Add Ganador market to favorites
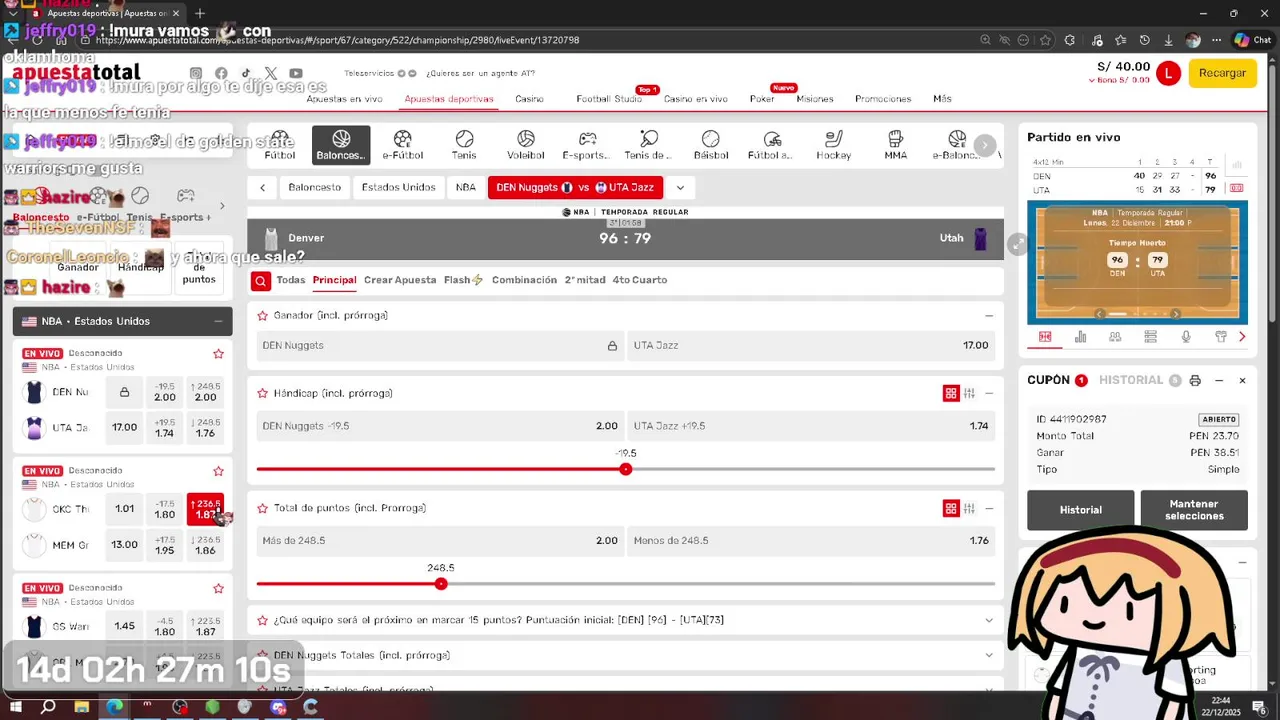 pos(263,315)
